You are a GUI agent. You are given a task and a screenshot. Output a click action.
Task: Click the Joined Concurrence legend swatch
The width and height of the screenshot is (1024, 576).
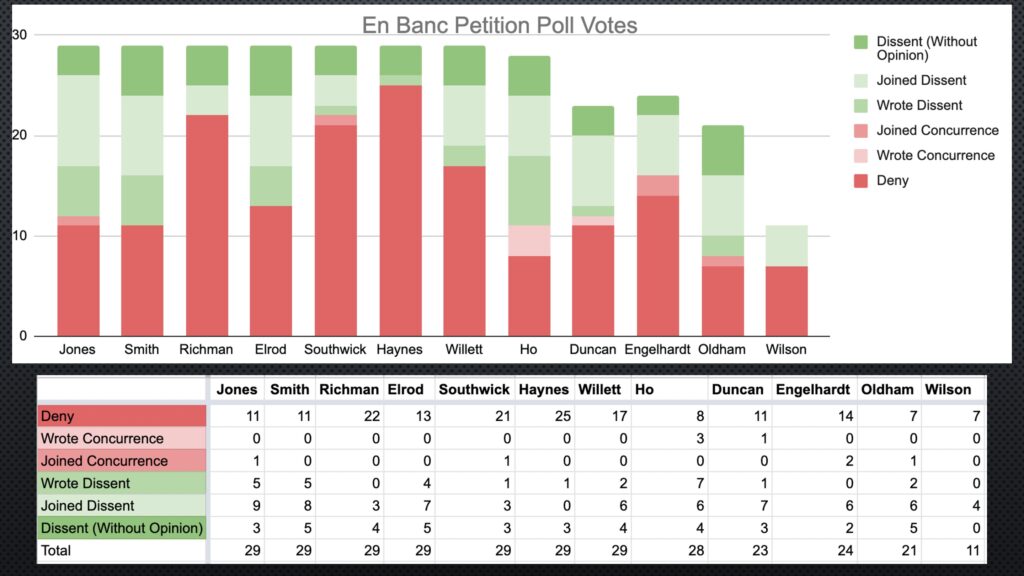[861, 131]
